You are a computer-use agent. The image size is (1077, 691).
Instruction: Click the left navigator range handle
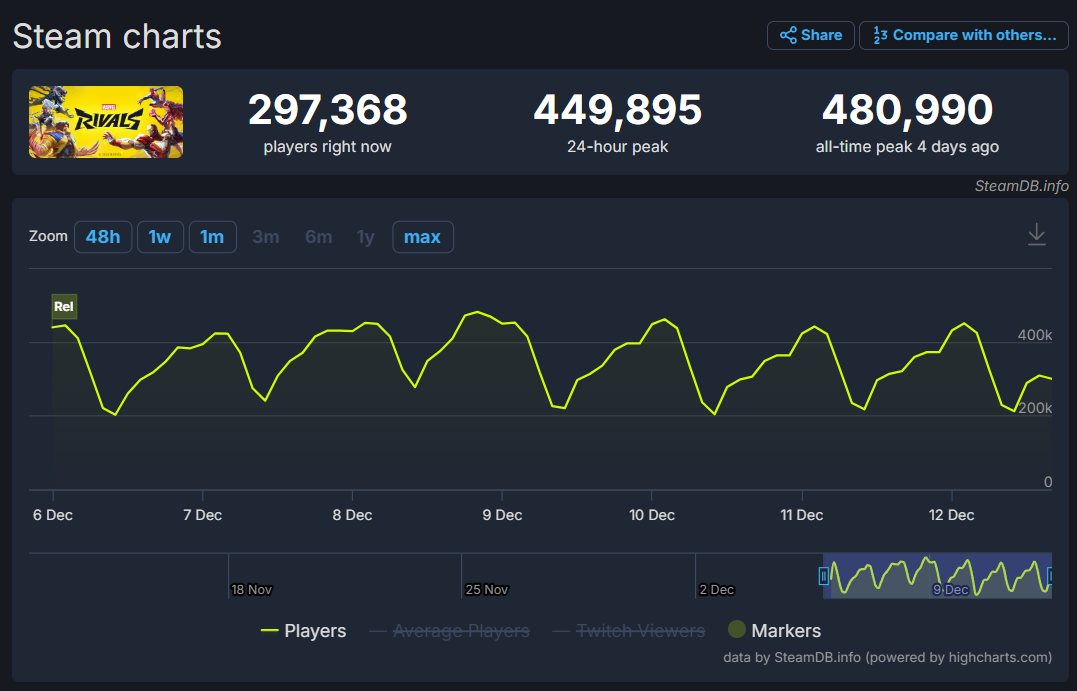tap(824, 576)
